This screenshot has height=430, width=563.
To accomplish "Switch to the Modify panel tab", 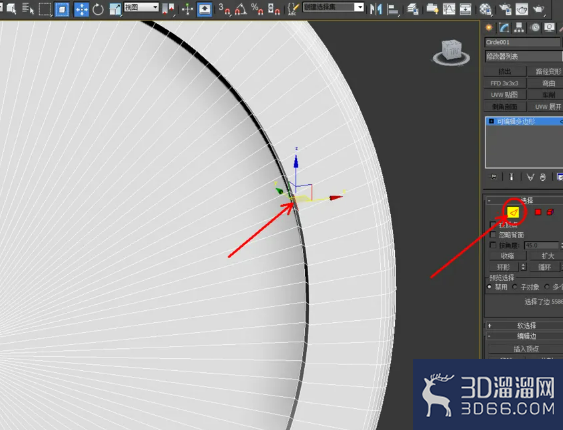I will pos(504,28).
